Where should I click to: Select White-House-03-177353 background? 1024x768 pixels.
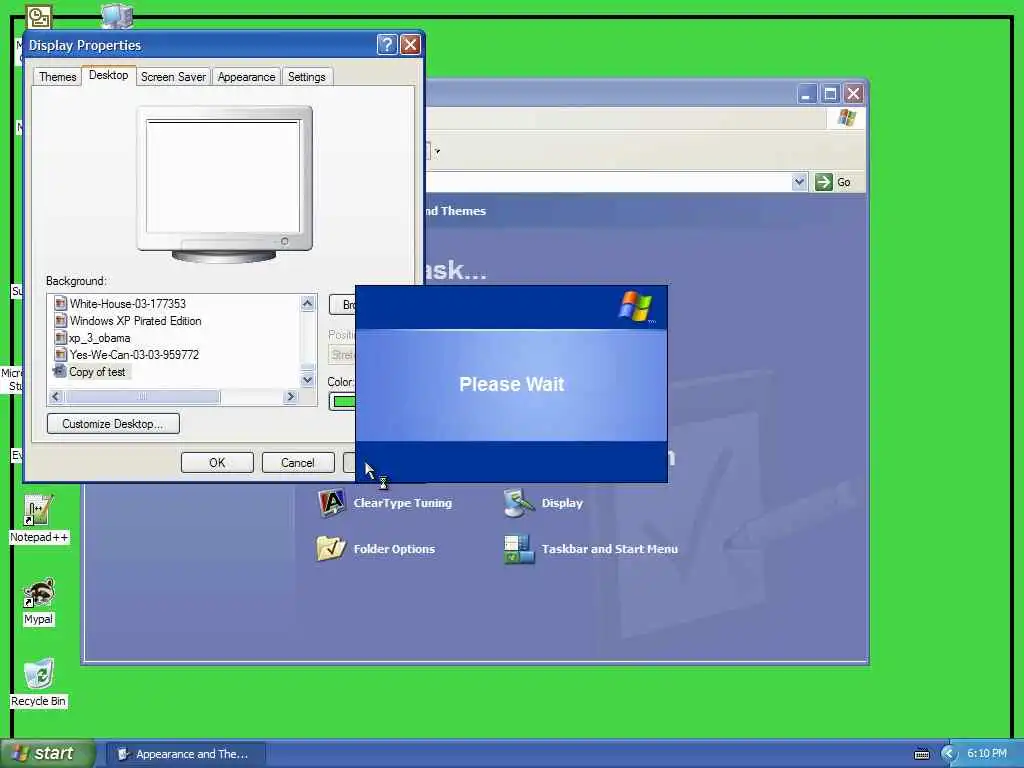pyautogui.click(x=127, y=304)
